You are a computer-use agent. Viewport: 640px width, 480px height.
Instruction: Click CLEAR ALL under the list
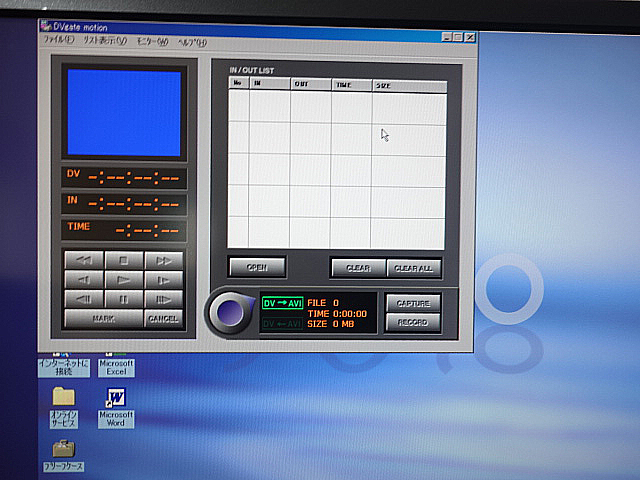point(414,268)
